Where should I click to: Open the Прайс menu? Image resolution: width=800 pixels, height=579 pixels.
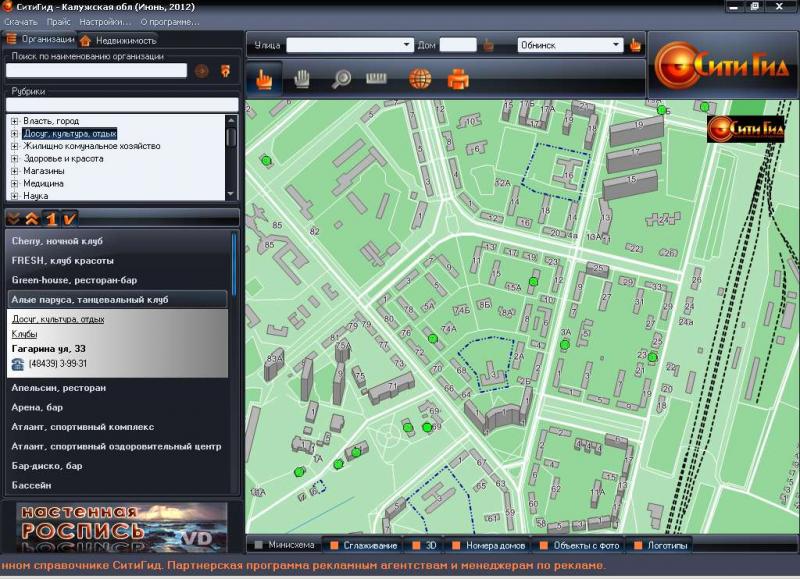click(x=59, y=22)
